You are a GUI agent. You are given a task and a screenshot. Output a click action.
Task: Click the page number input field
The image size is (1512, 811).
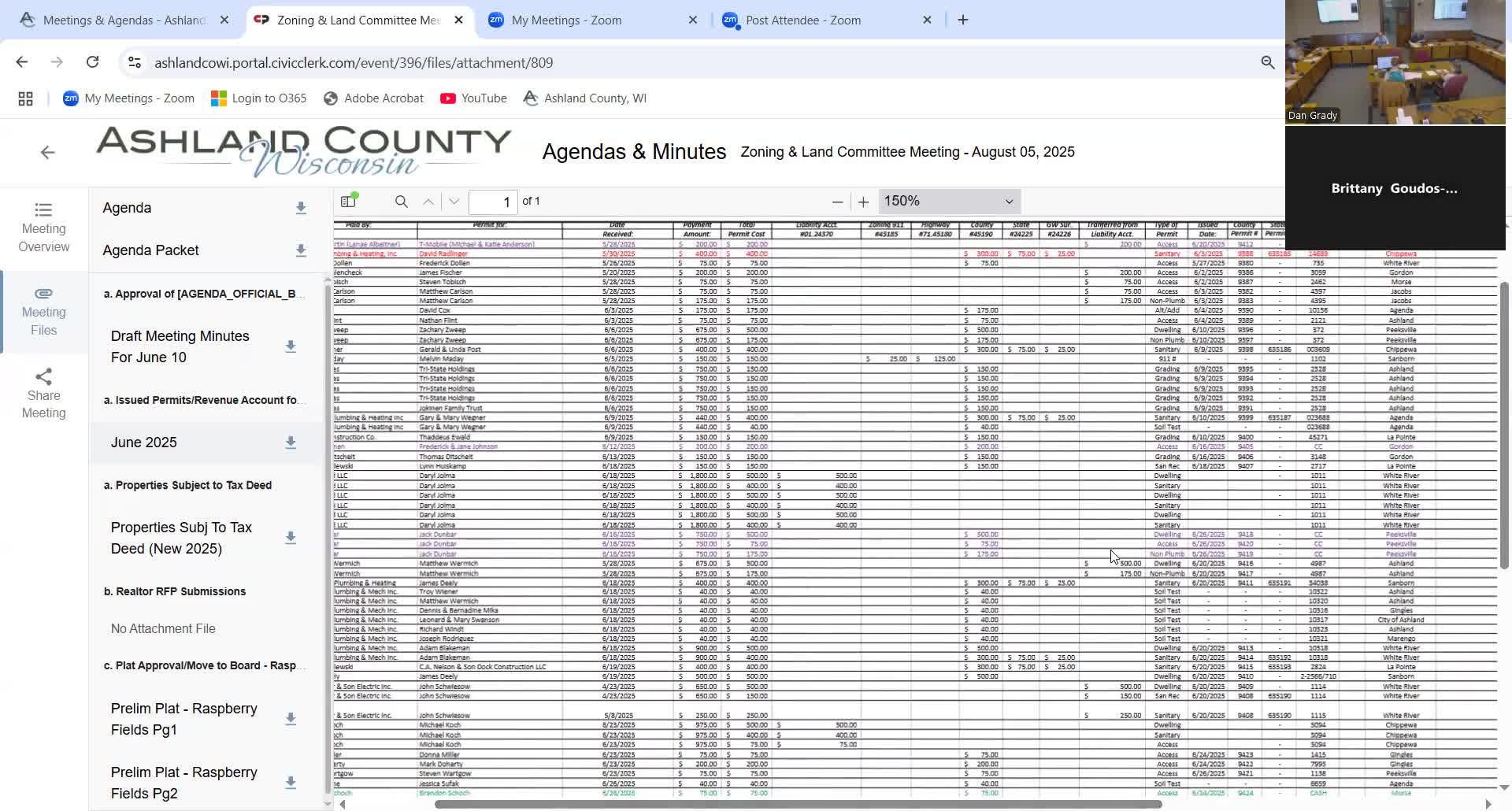click(x=495, y=202)
